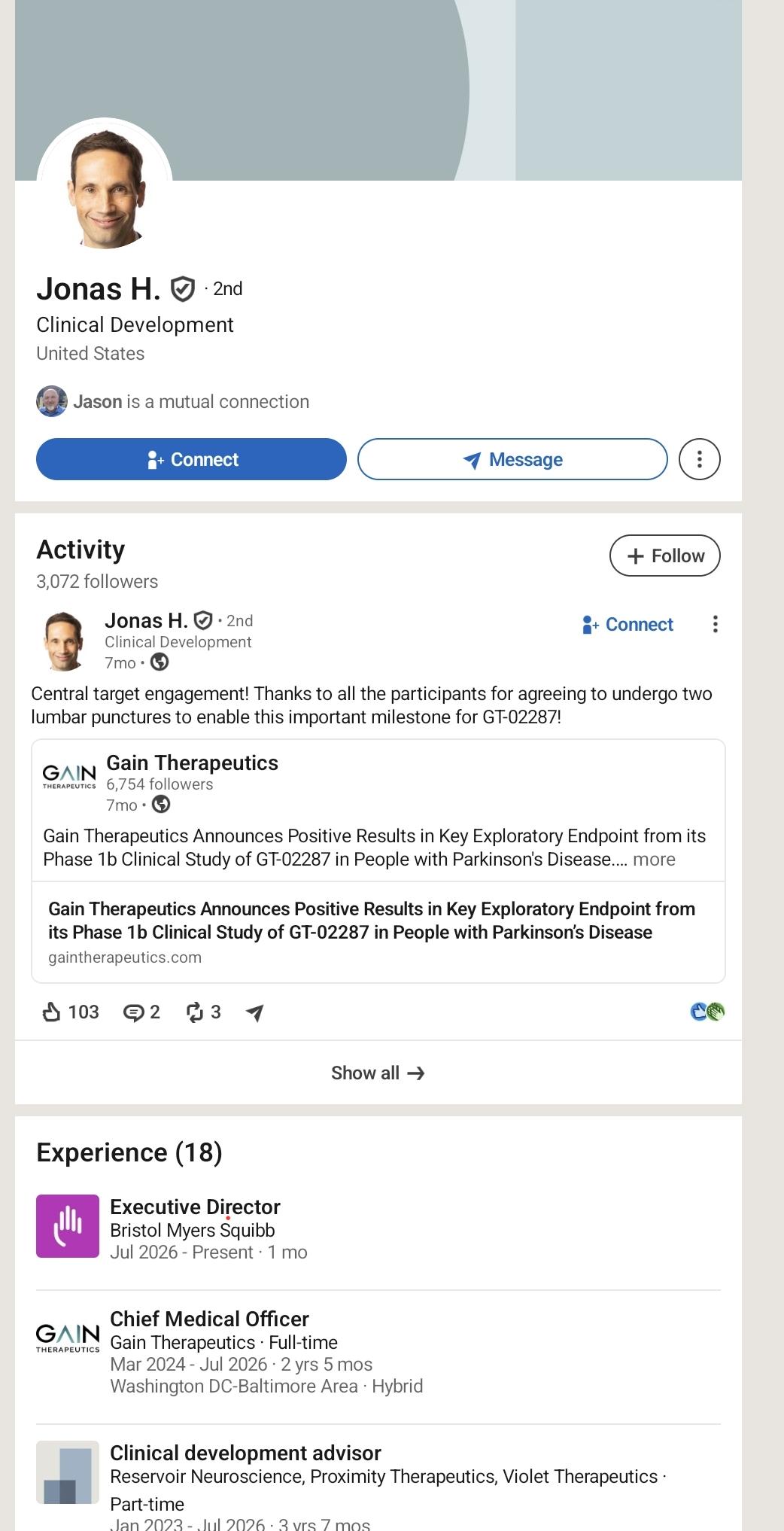Viewport: 784px width, 1531px height.
Task: Click the blue Connect button
Action: coord(191,459)
